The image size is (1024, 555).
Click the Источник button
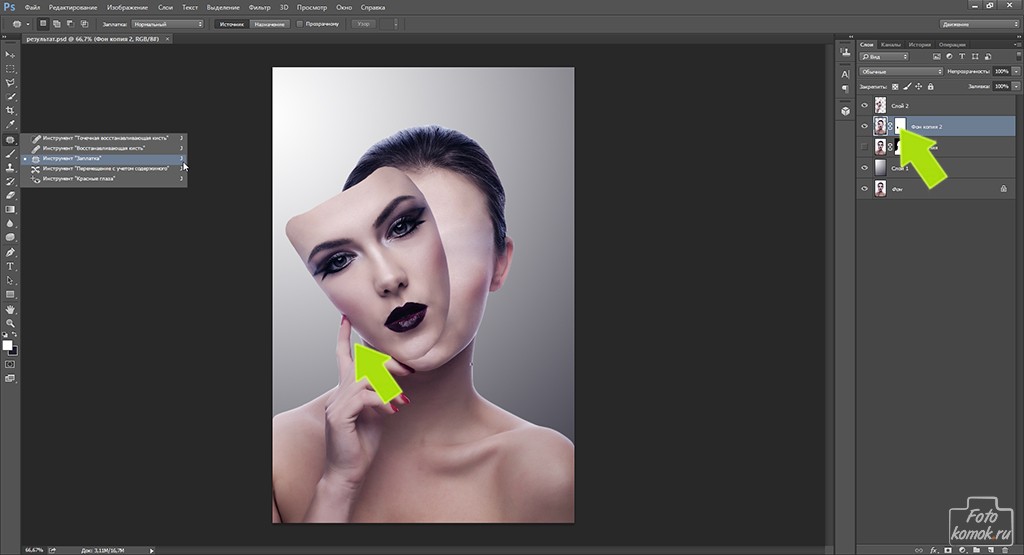(x=232, y=24)
